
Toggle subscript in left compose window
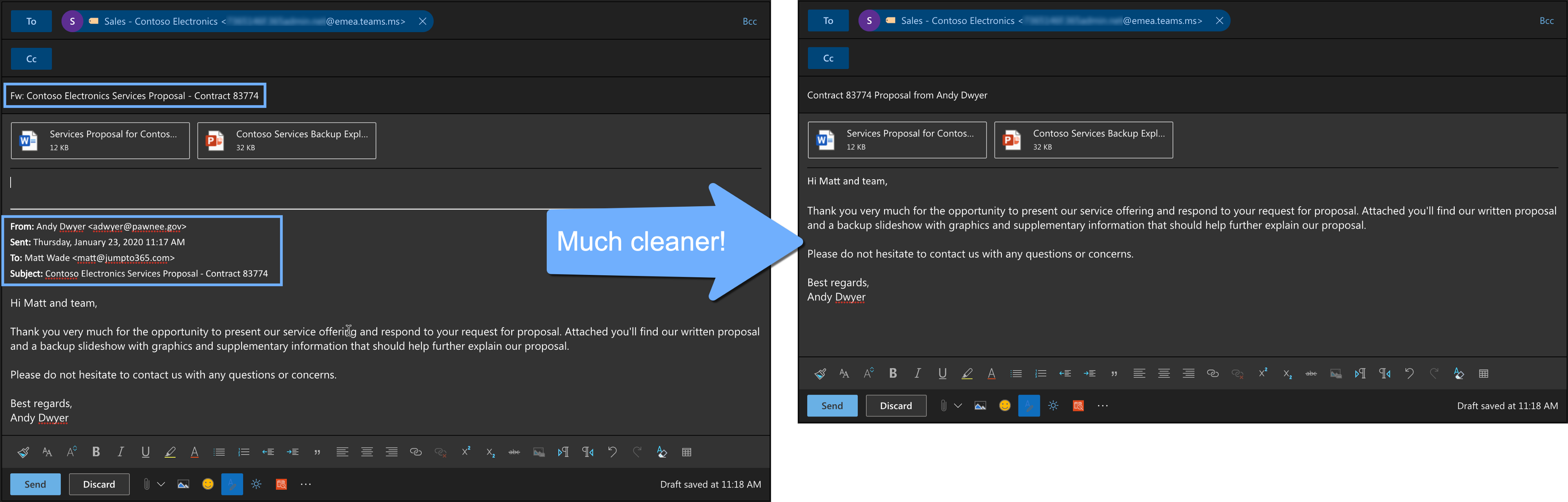(x=490, y=453)
